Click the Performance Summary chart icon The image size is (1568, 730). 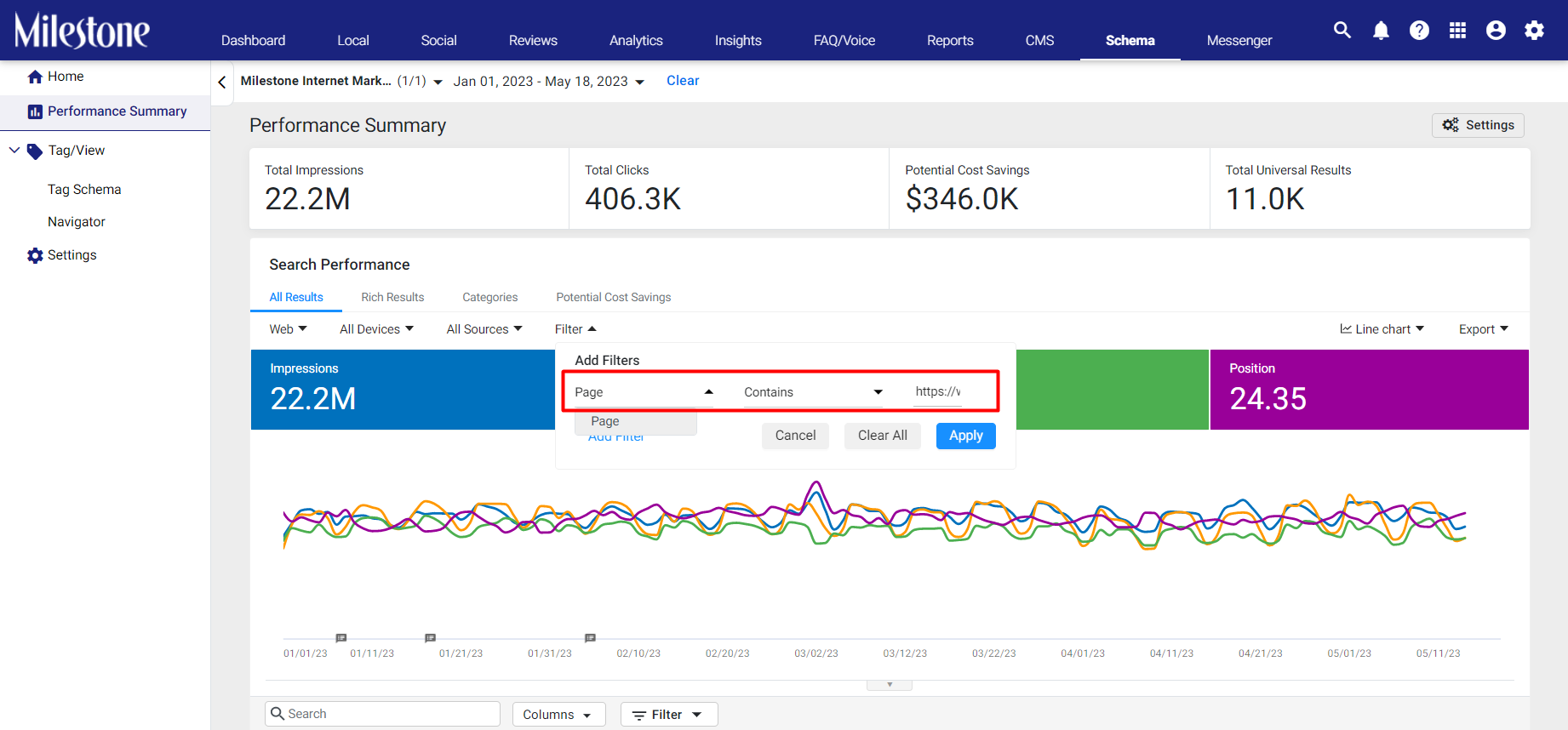35,111
